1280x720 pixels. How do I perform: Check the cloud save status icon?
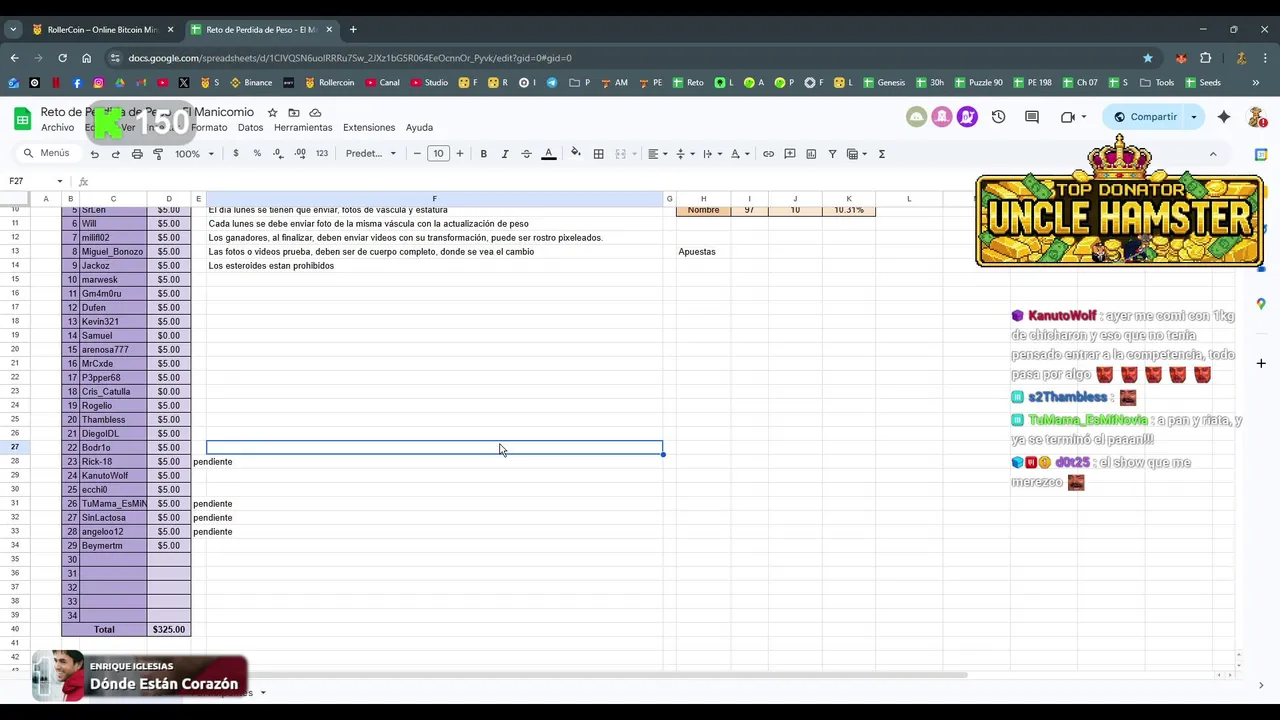point(315,113)
